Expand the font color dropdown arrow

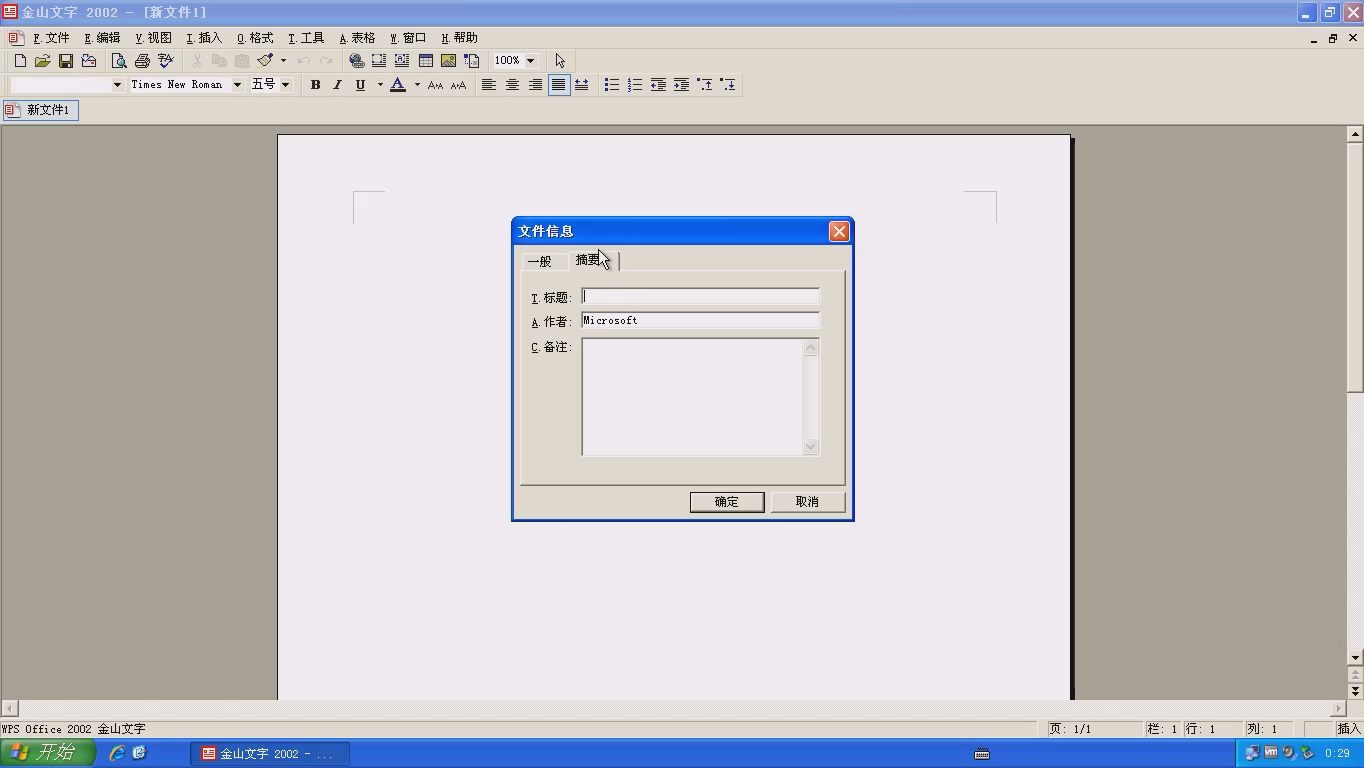417,85
